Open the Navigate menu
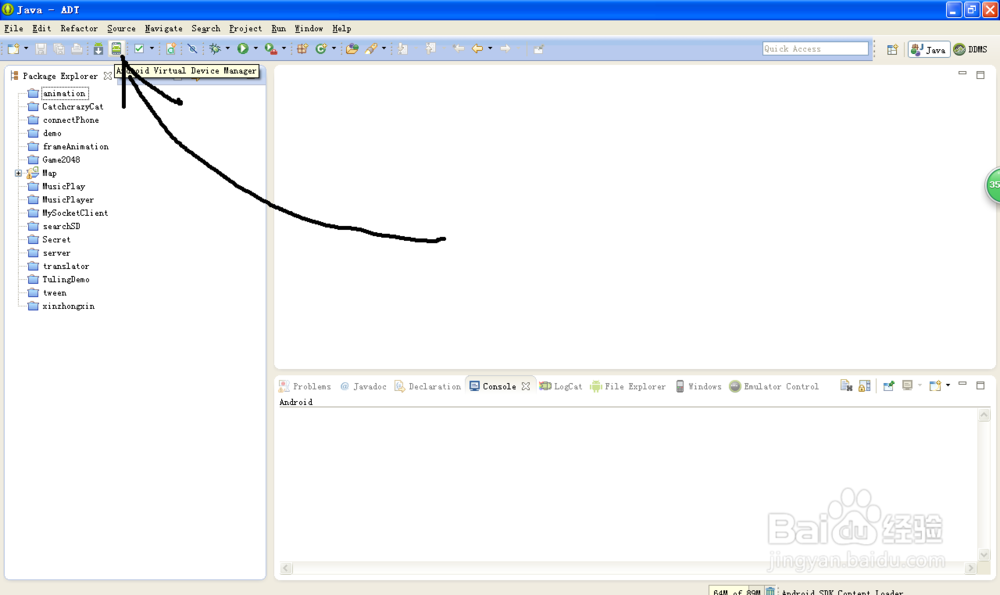The width and height of the screenshot is (1000, 595). coord(163,28)
